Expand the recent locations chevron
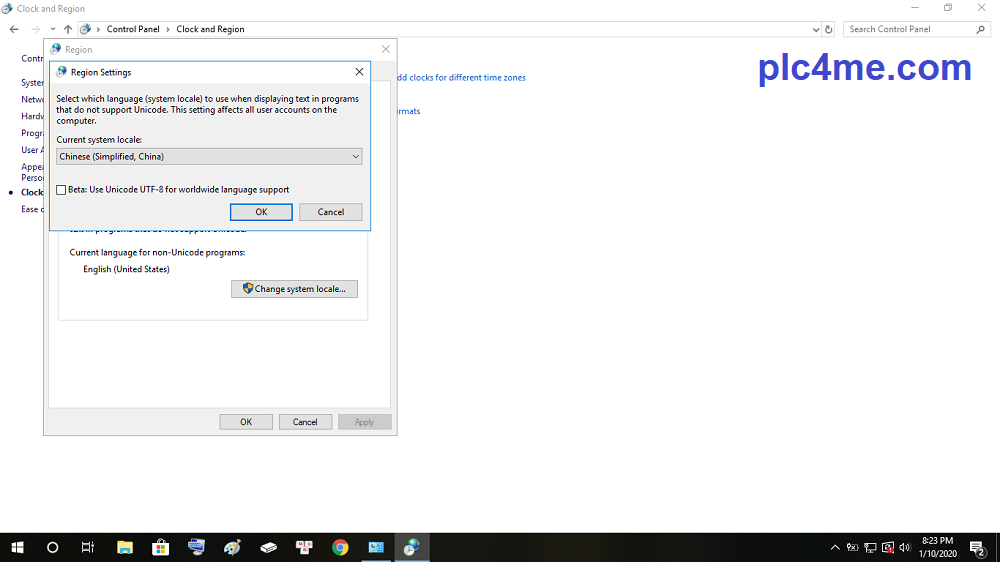The width and height of the screenshot is (1000, 562). click(53, 30)
